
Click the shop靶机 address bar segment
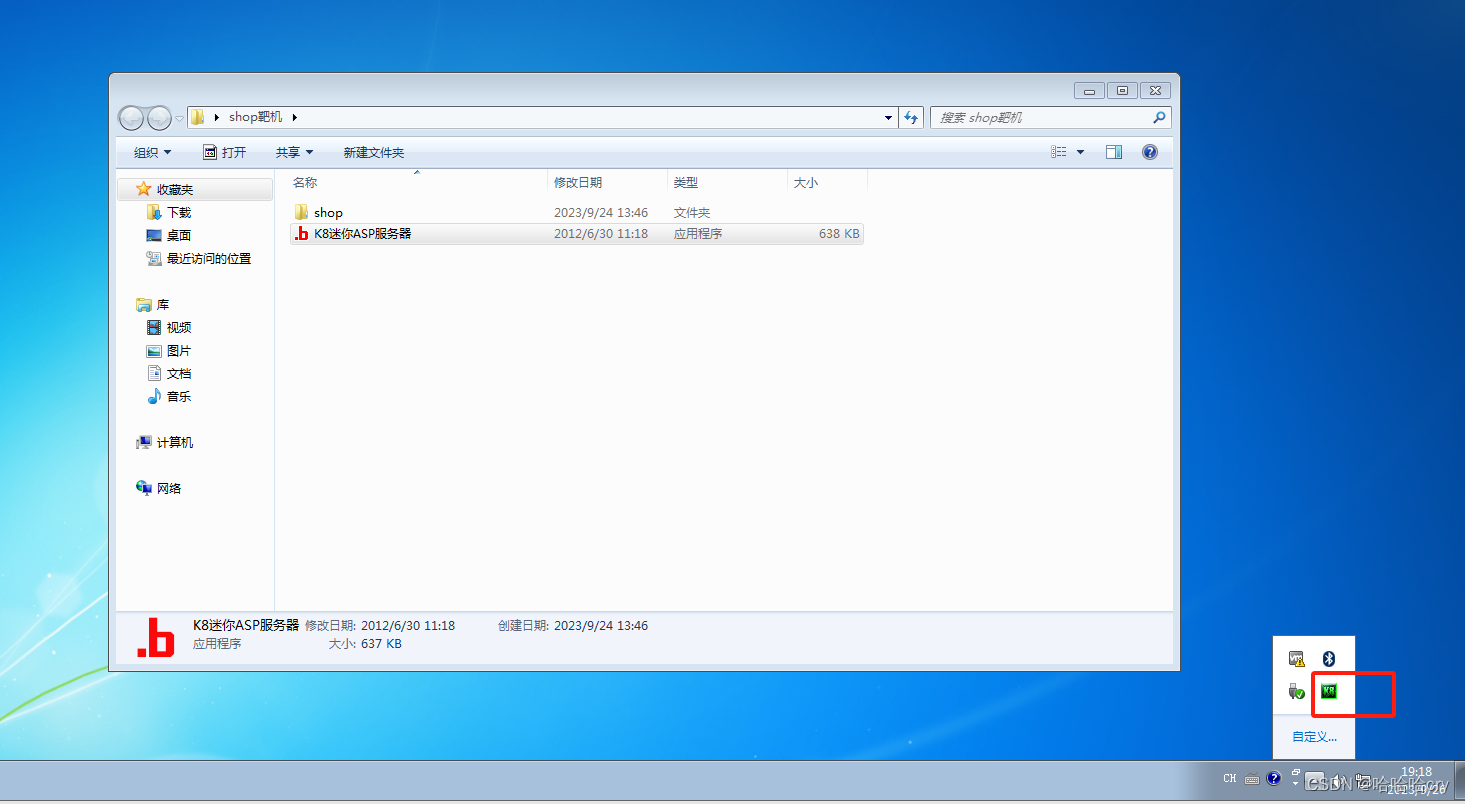(256, 117)
